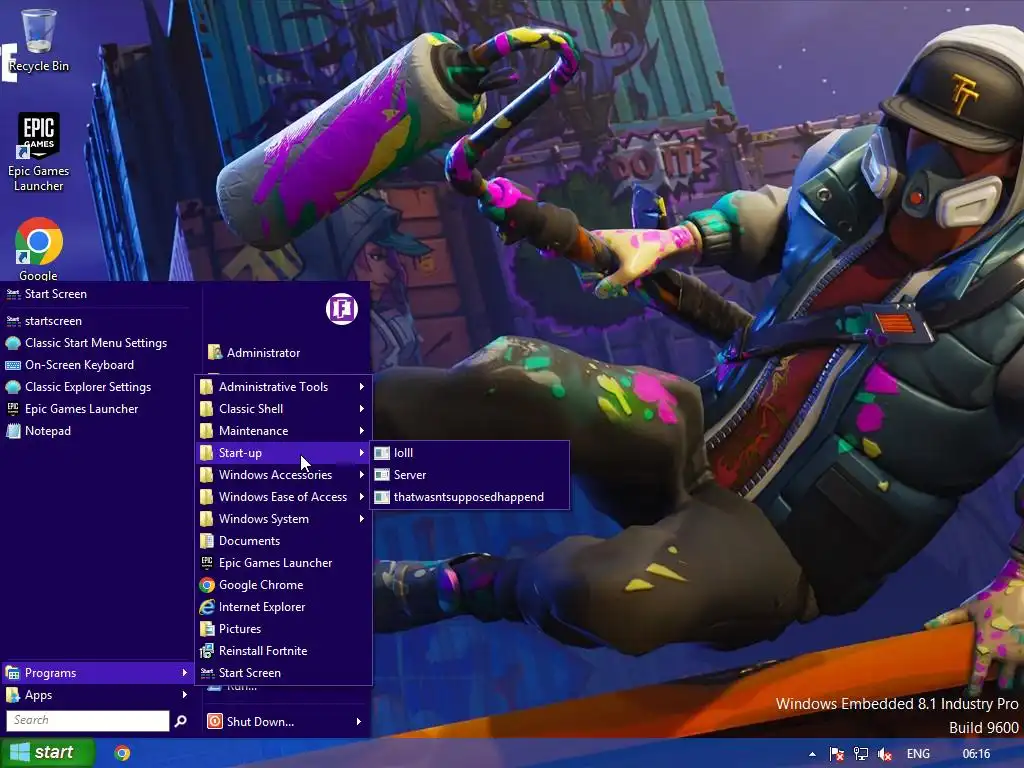This screenshot has height=768, width=1024.
Task: Click Classic Start Menu Settings shell icon
Action: 13,342
